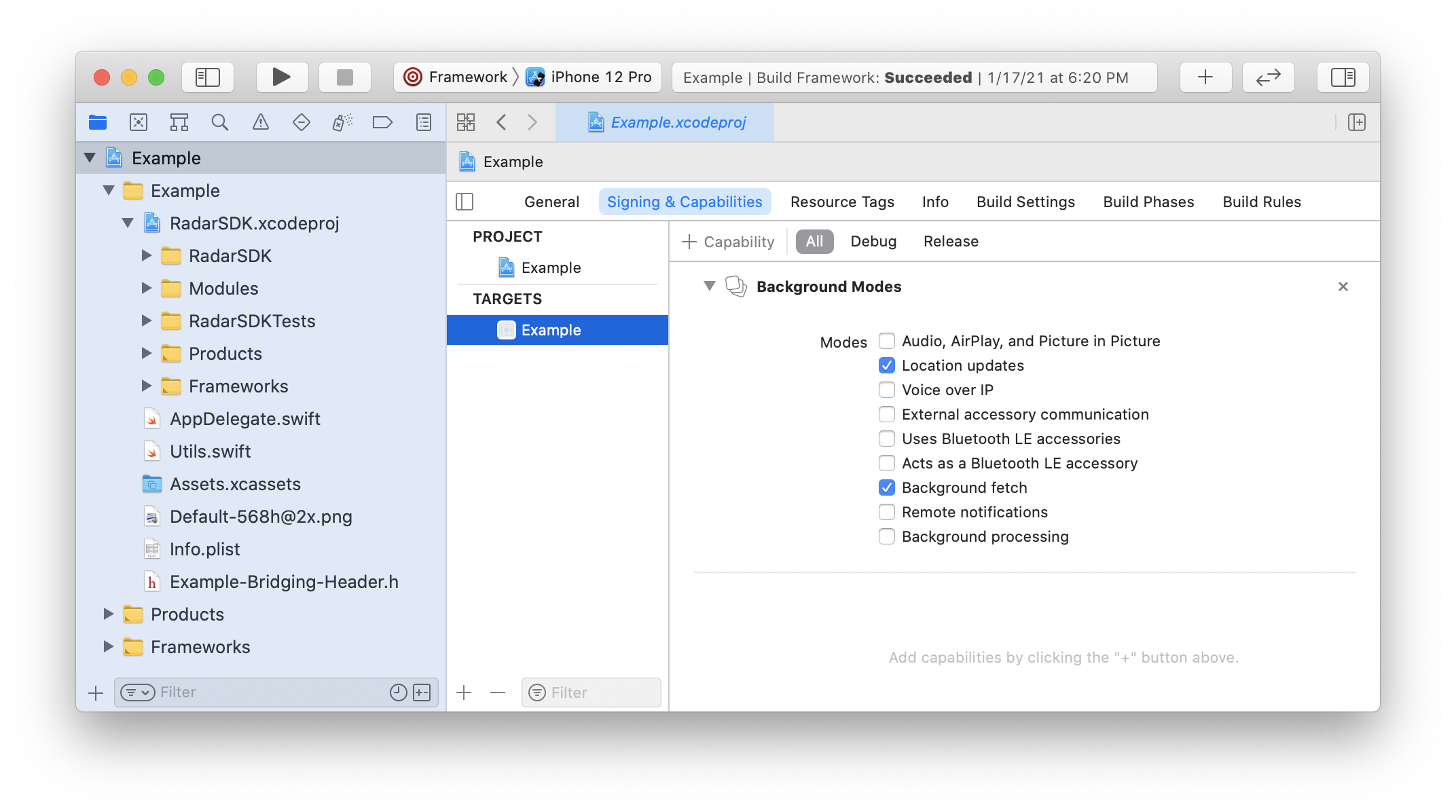
Task: Select the Build Settings tab
Action: [1025, 202]
